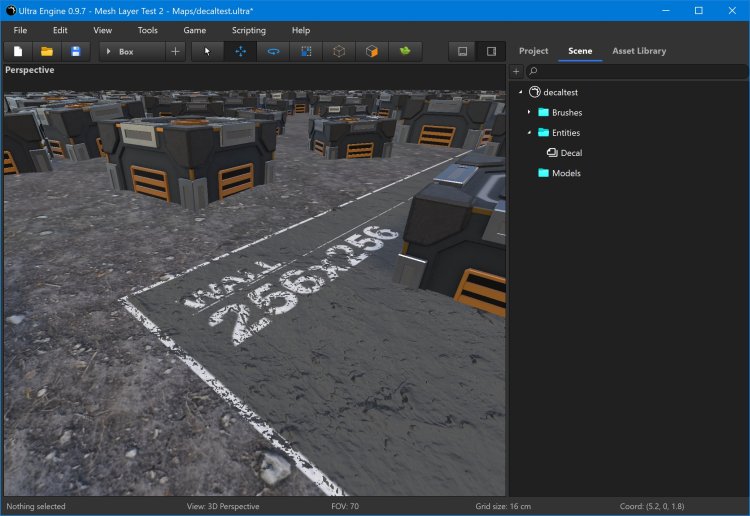The image size is (750, 516).
Task: Select the Decal entity in scene tree
Action: [571, 153]
